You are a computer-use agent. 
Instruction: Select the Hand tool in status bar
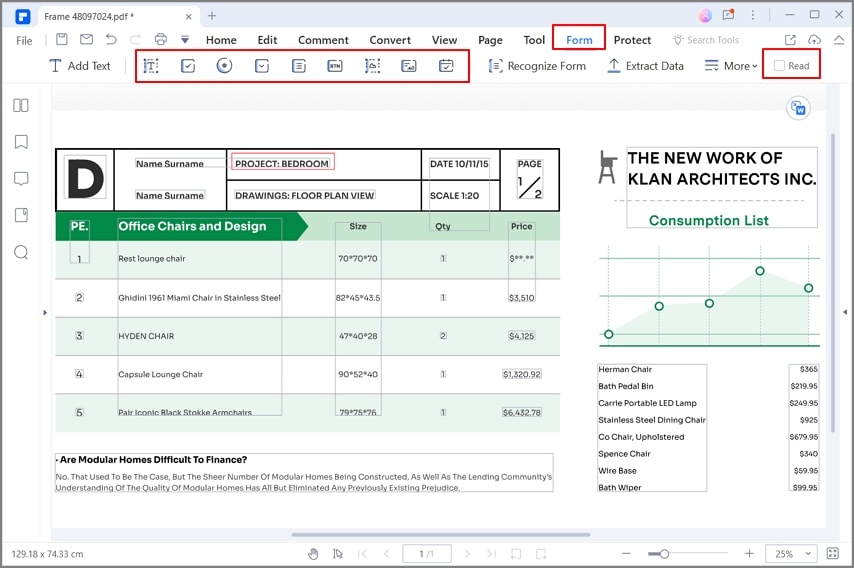tap(313, 554)
